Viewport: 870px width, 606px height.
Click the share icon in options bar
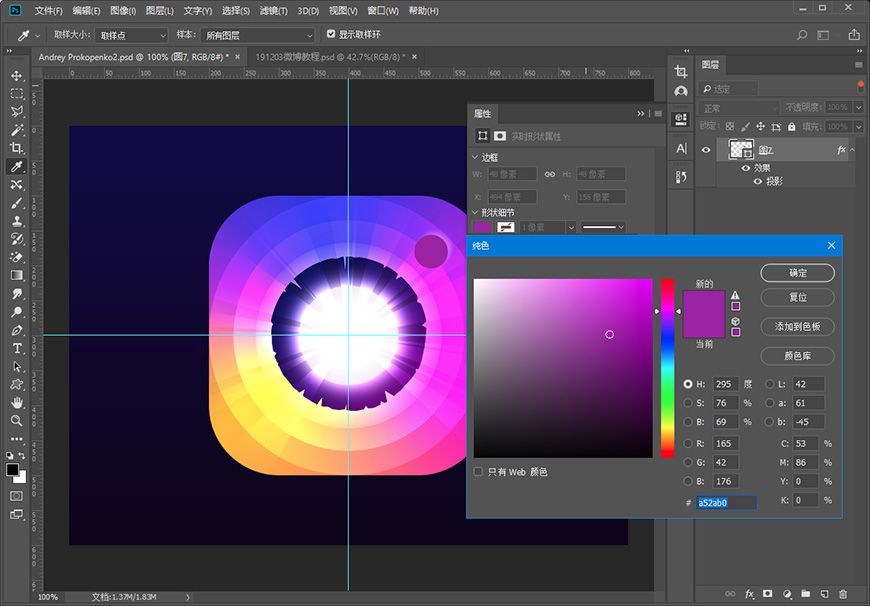point(854,34)
